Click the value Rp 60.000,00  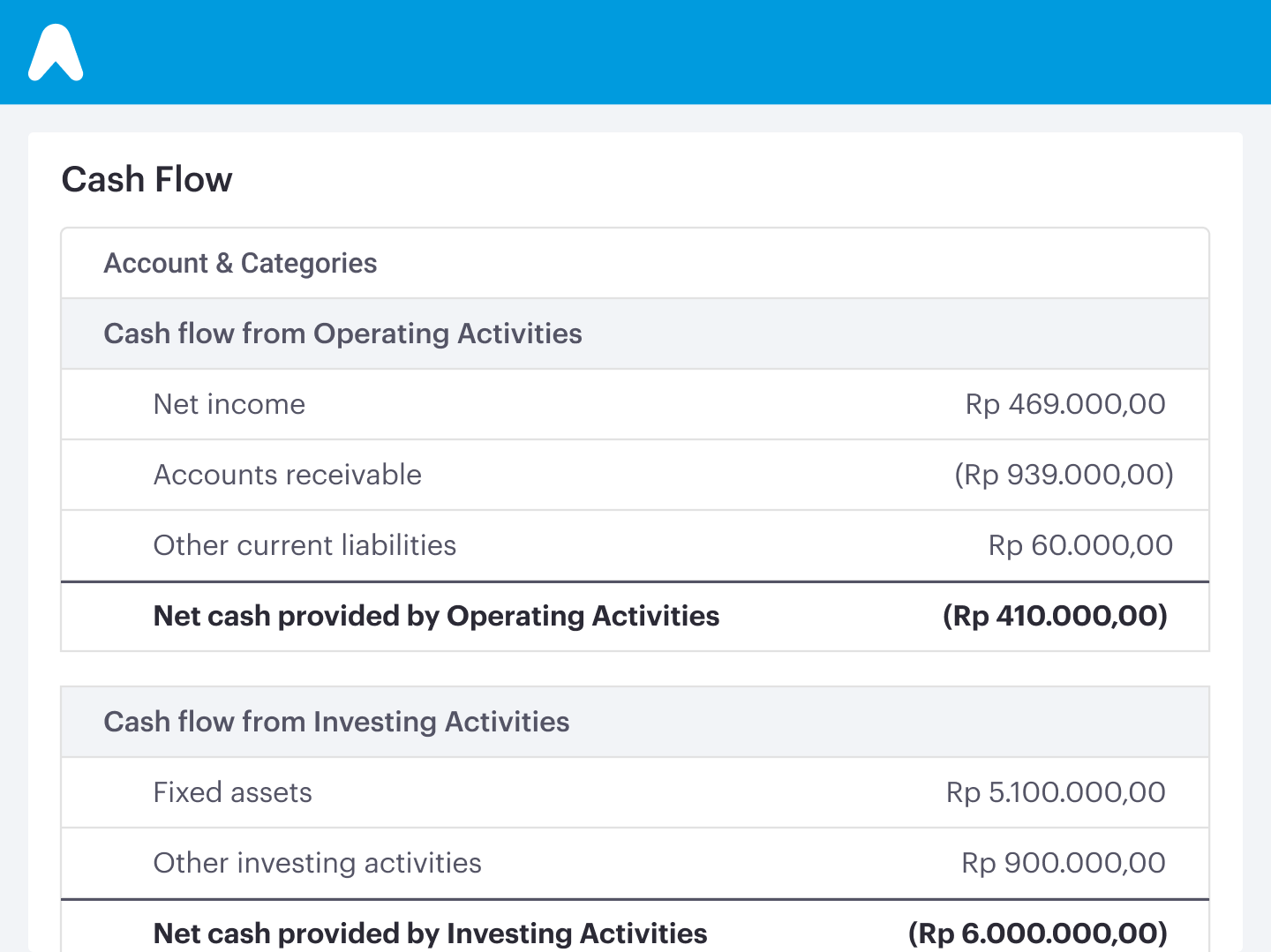tap(1080, 545)
